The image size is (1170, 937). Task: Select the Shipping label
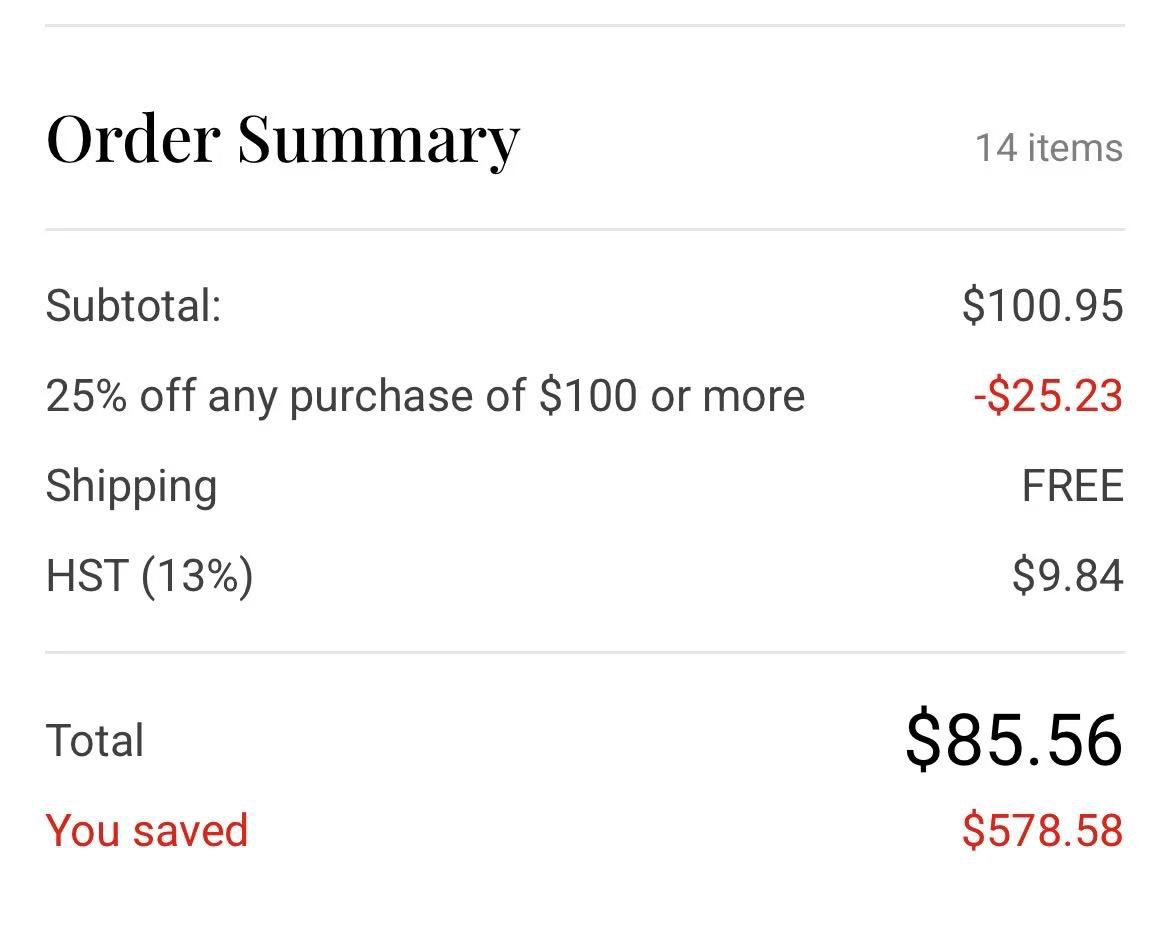(x=131, y=486)
